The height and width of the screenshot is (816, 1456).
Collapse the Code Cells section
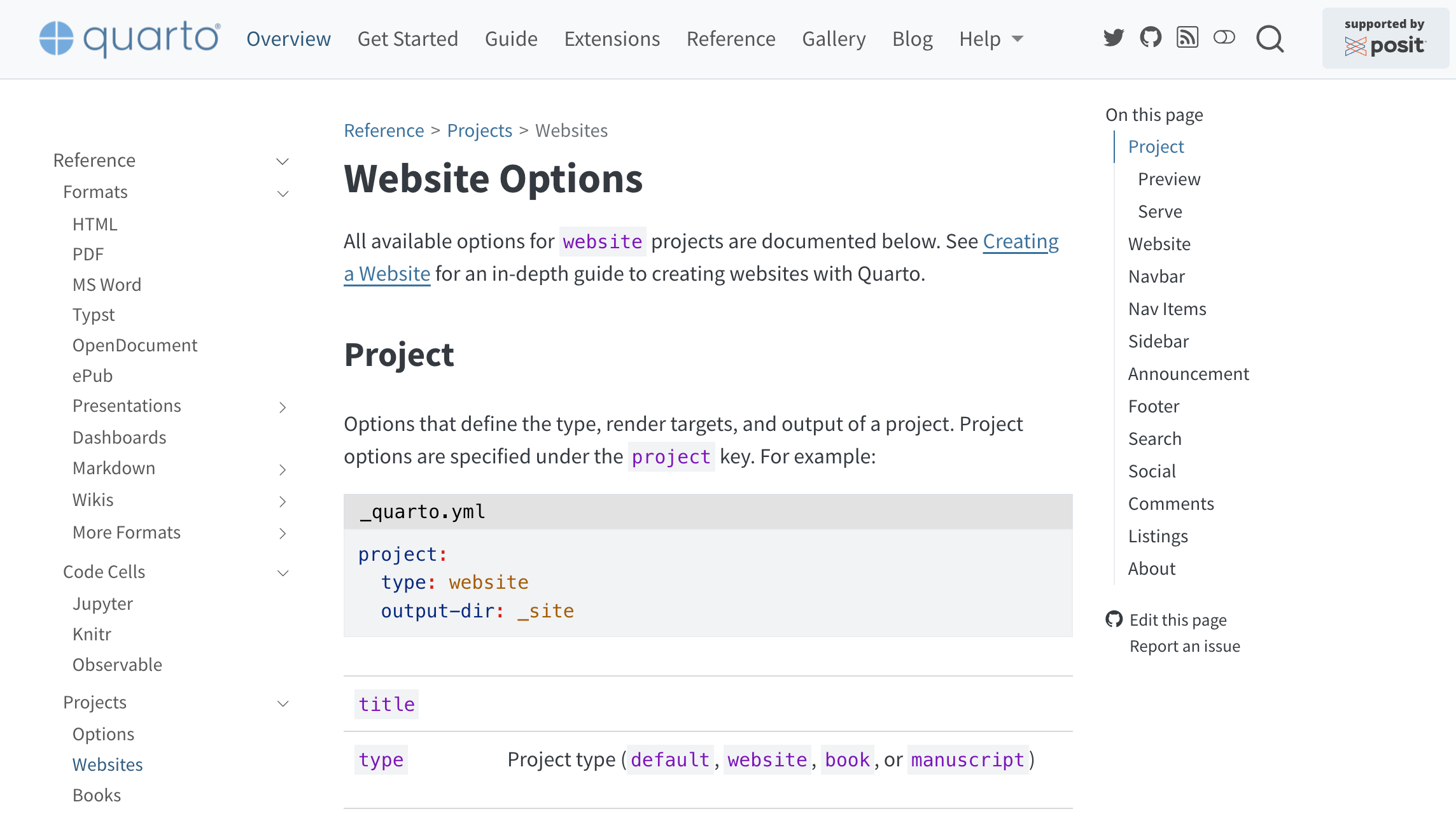tap(283, 573)
